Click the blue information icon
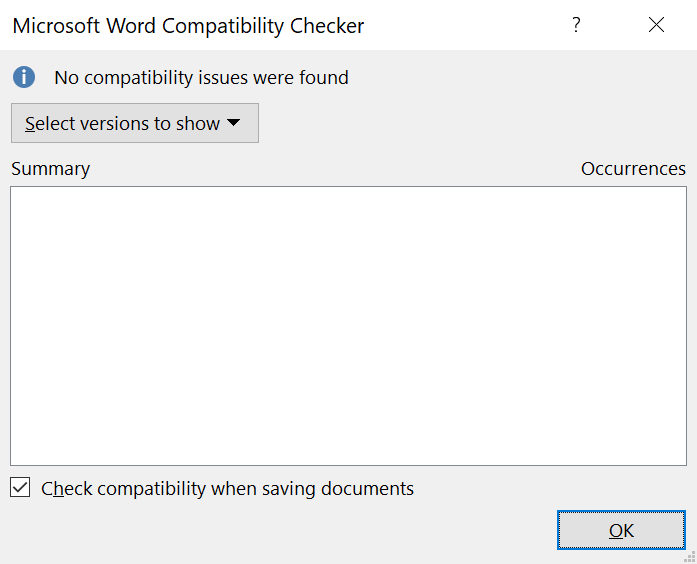 coord(24,77)
